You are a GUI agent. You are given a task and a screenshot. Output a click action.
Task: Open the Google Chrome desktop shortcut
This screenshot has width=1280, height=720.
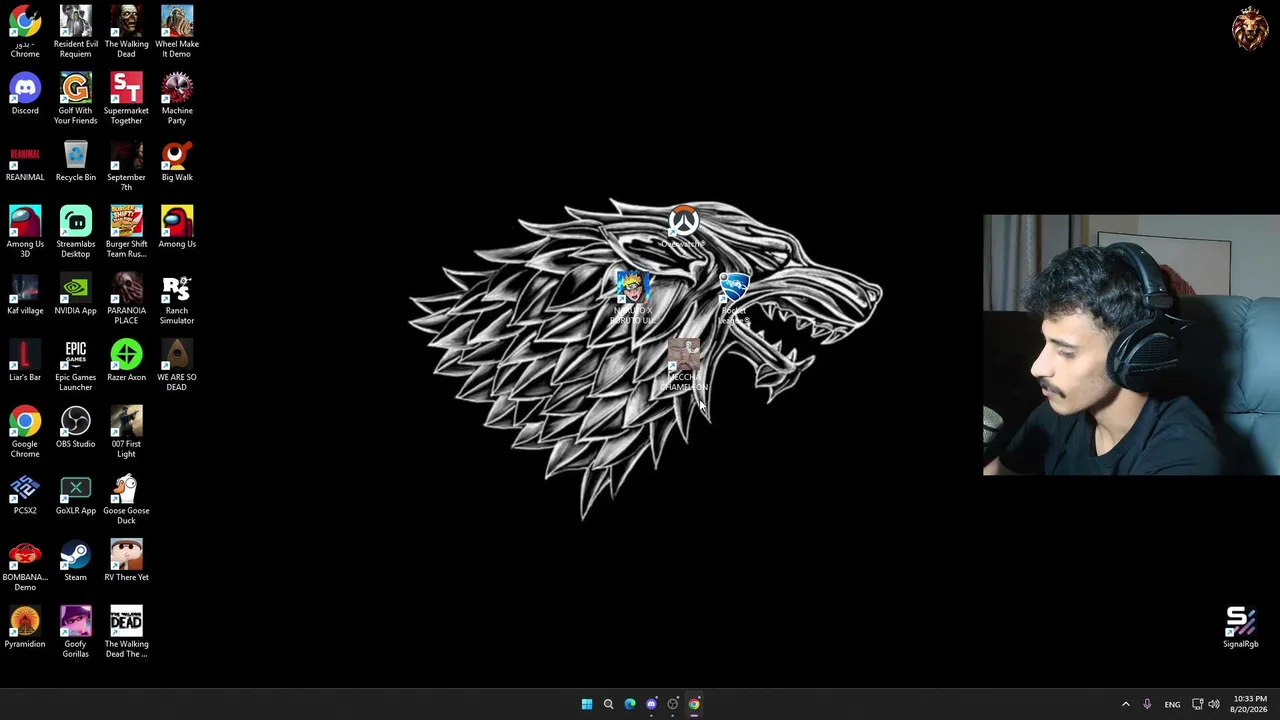(25, 433)
